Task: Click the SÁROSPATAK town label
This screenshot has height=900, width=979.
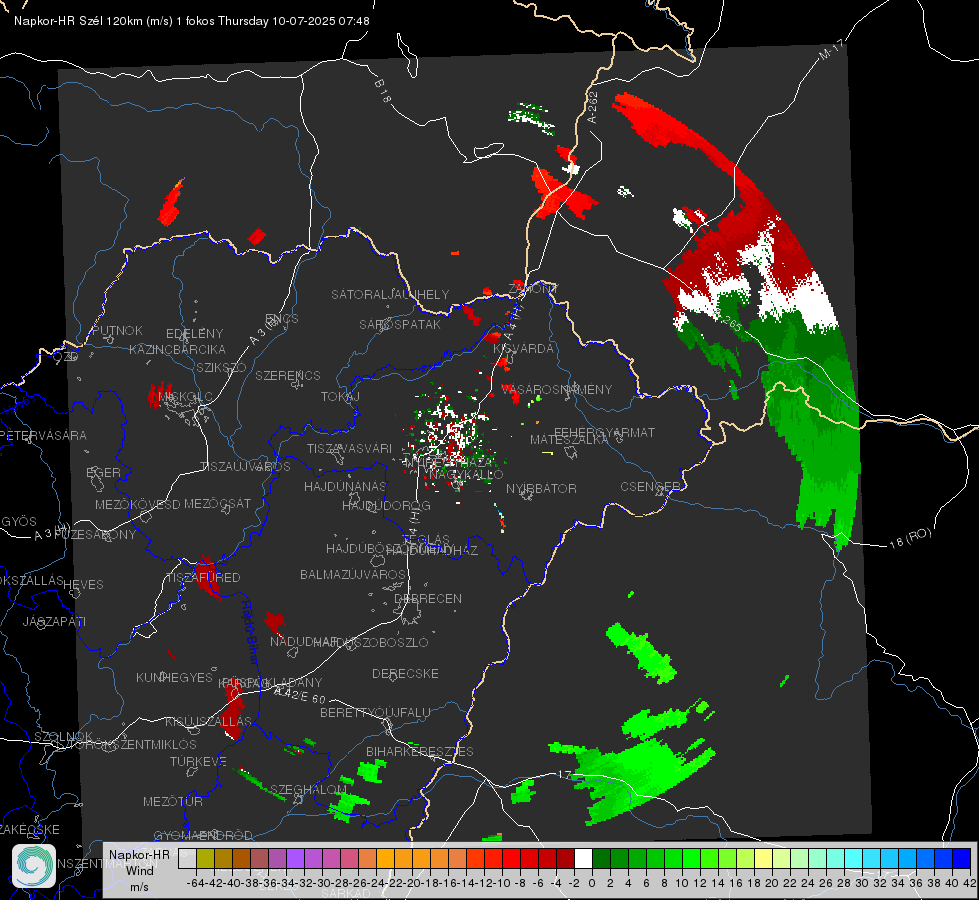Action: pyautogui.click(x=400, y=325)
